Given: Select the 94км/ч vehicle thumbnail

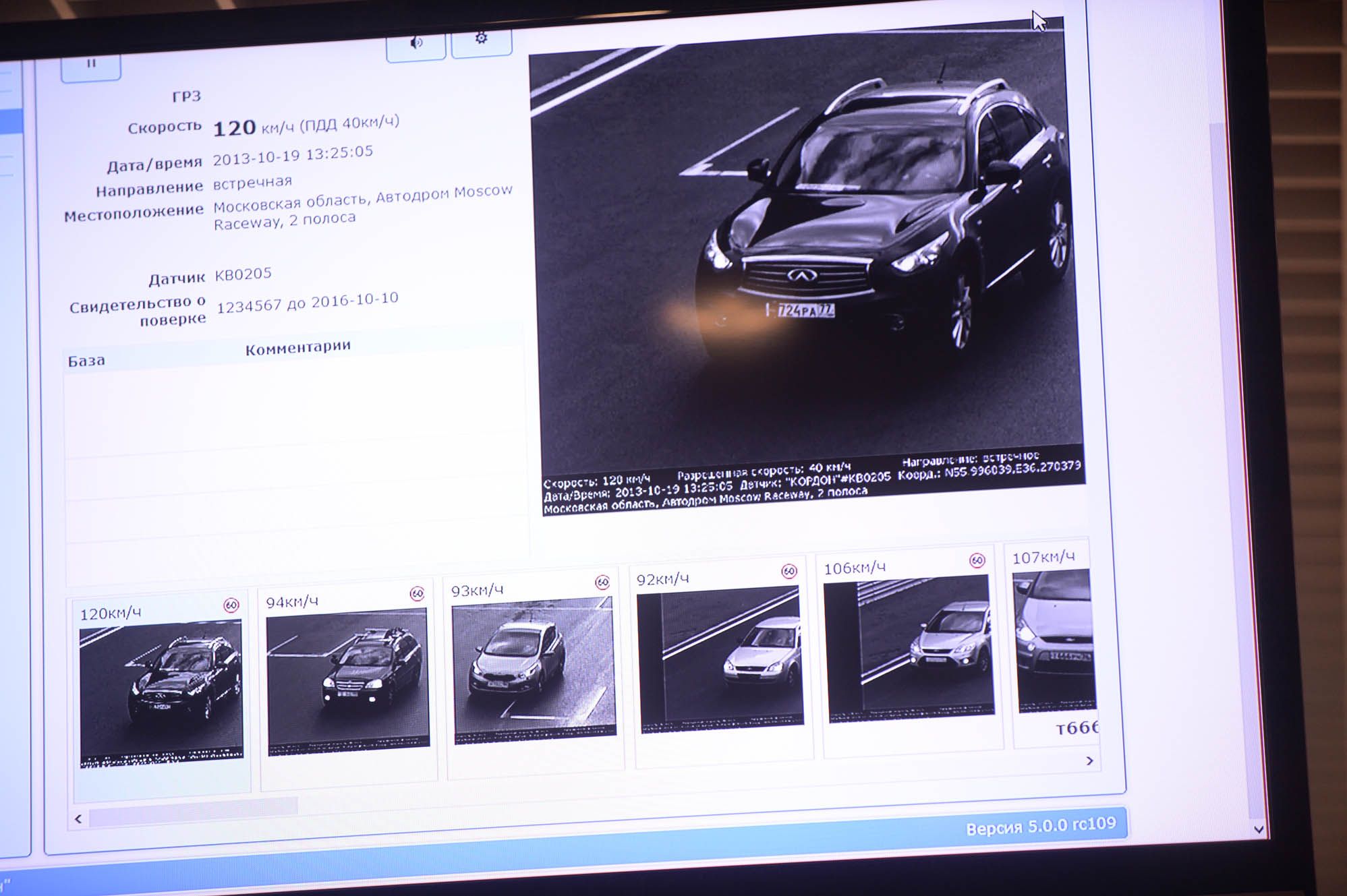Looking at the screenshot, I should (x=348, y=682).
